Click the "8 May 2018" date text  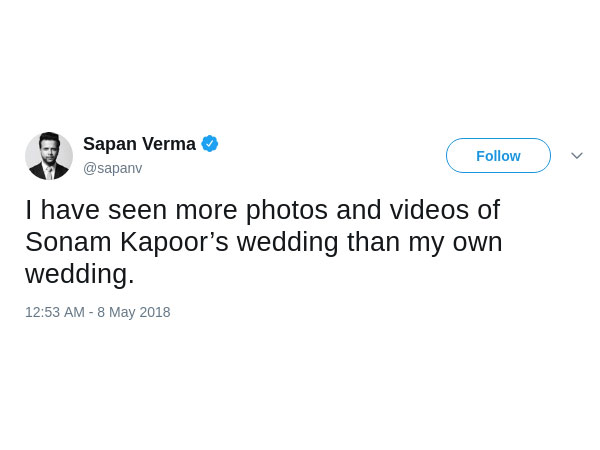coord(134,312)
